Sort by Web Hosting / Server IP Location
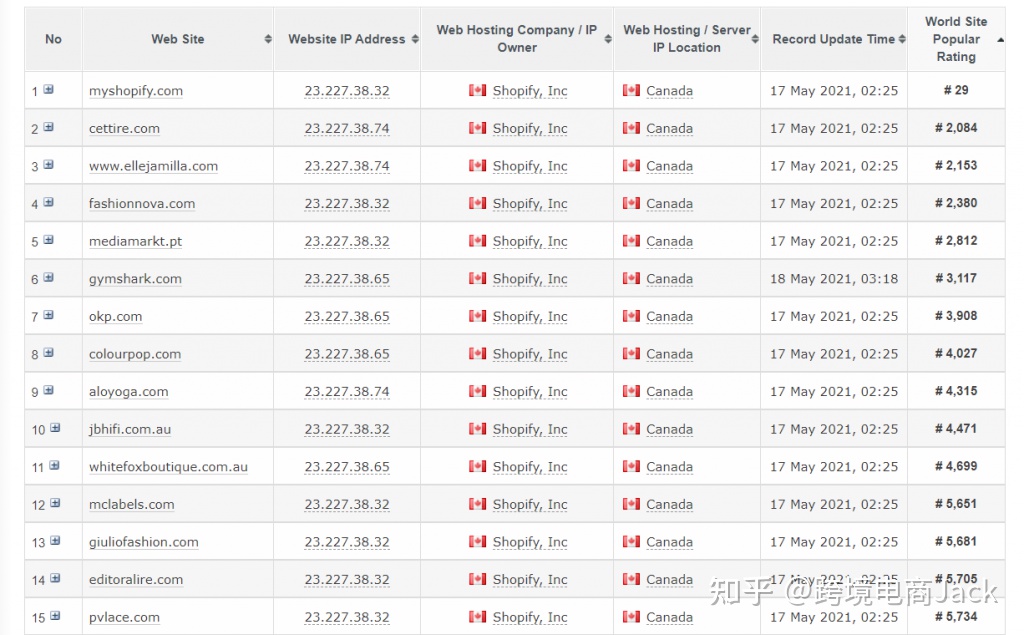This screenshot has height=635, width=1024. [x=755, y=39]
